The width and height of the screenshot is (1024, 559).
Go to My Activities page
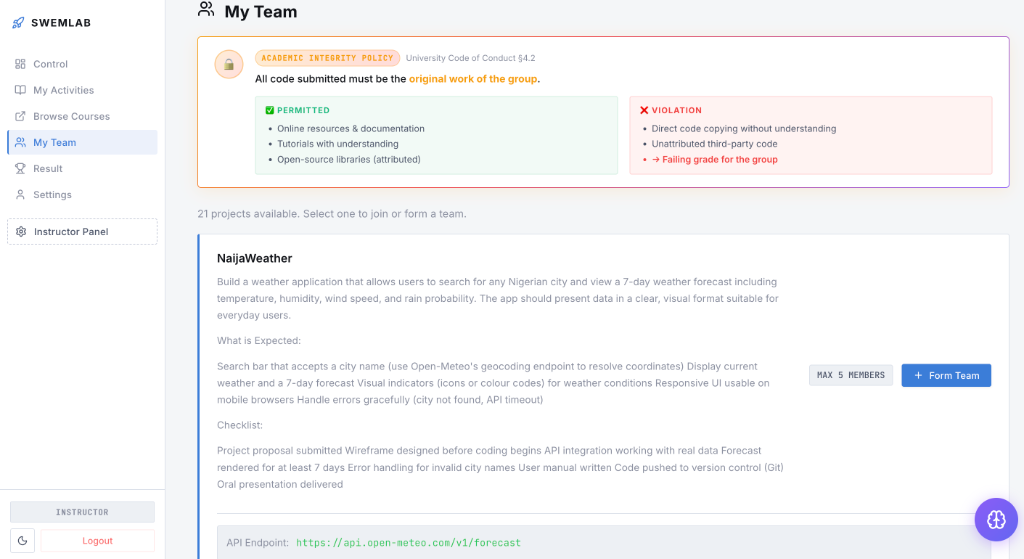(x=82, y=90)
